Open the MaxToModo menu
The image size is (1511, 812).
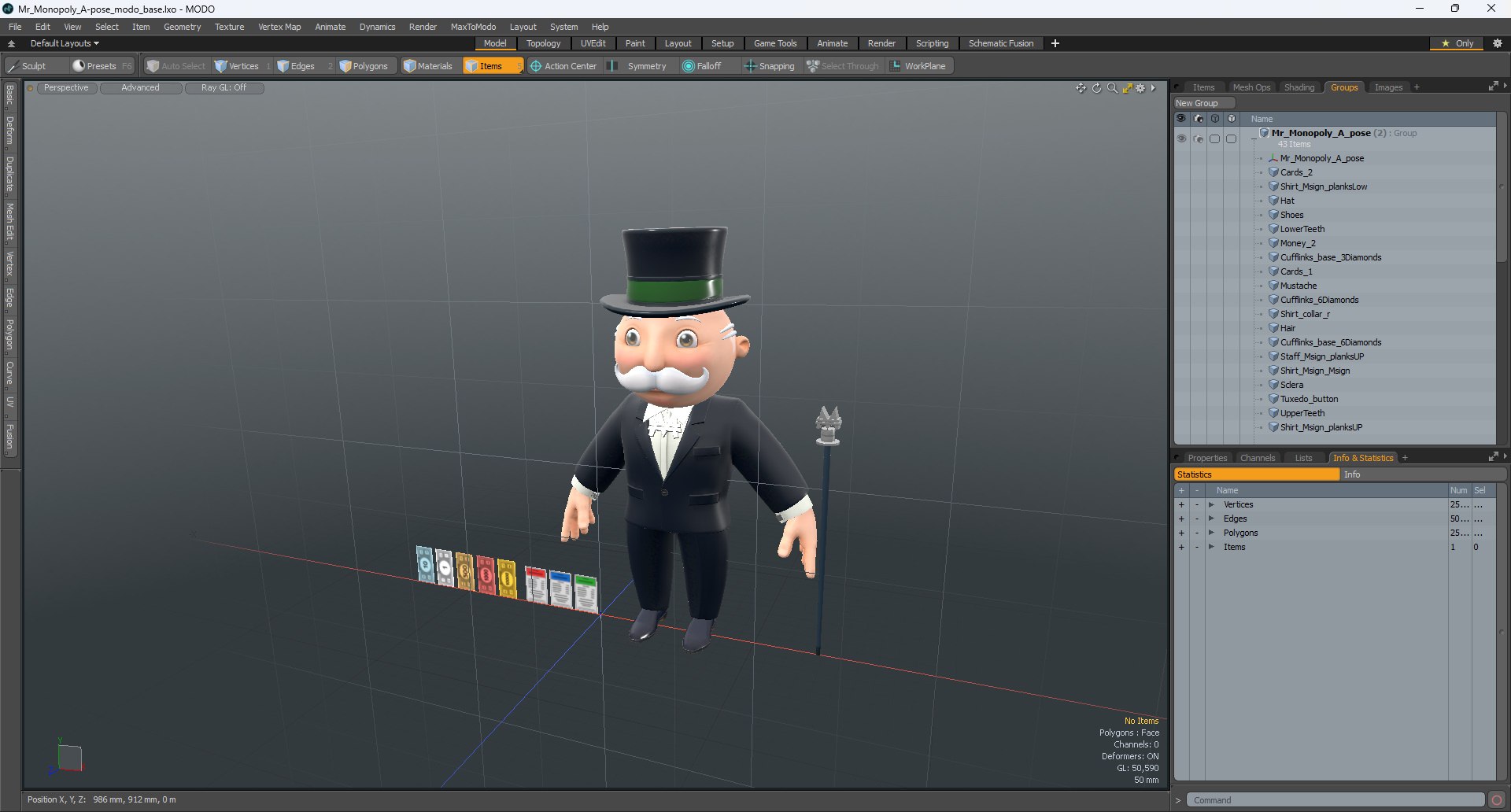pyautogui.click(x=473, y=27)
